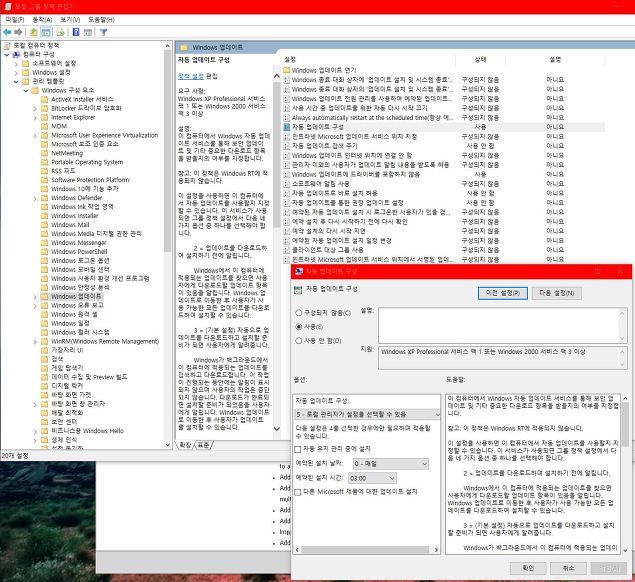This screenshot has height=582, width=635.
Task: Select the 구성되지 않음(C) radio button
Action: tap(299, 313)
